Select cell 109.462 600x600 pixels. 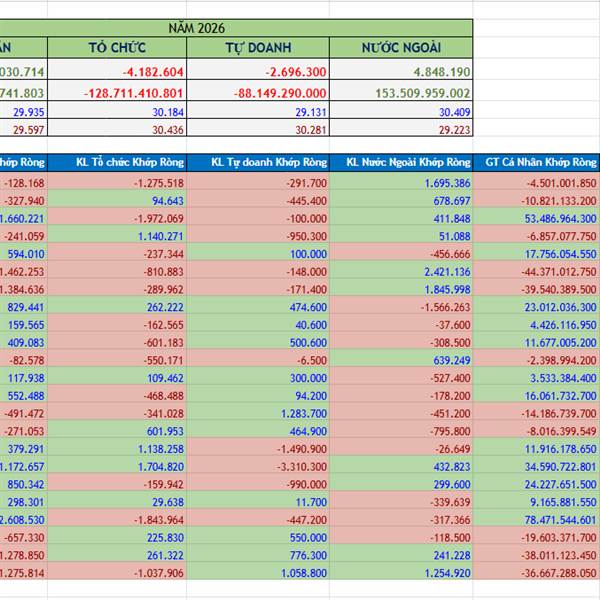click(117, 377)
